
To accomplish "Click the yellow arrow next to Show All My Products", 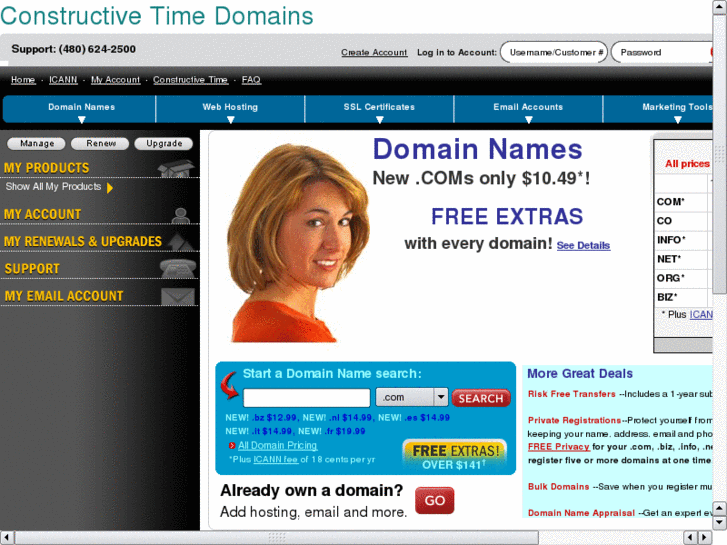I will pos(110,188).
